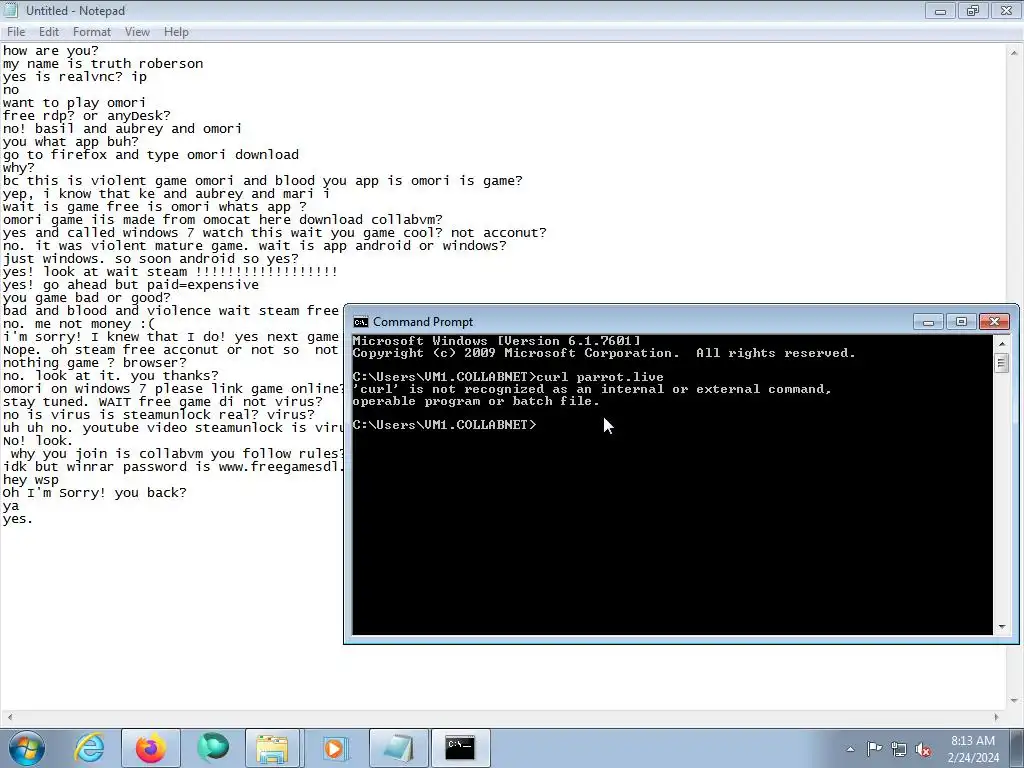This screenshot has height=768, width=1024.
Task: Click Notepad vertical scrollbar down arrow
Action: [x=1014, y=701]
